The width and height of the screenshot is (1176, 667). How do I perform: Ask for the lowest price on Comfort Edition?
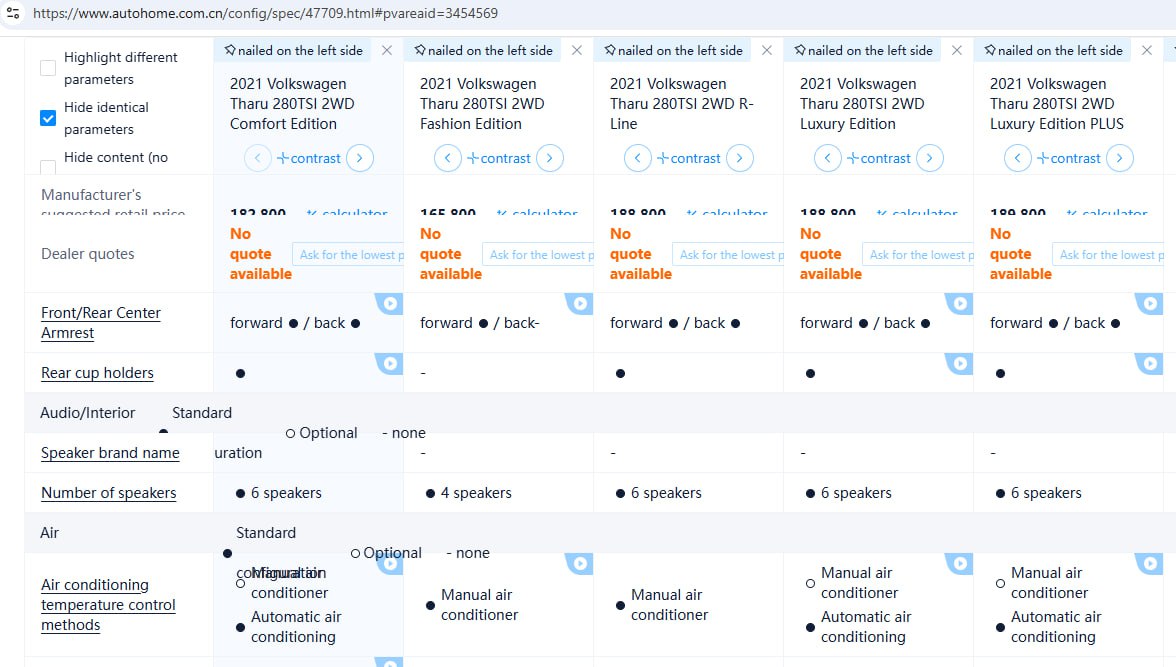click(348, 255)
